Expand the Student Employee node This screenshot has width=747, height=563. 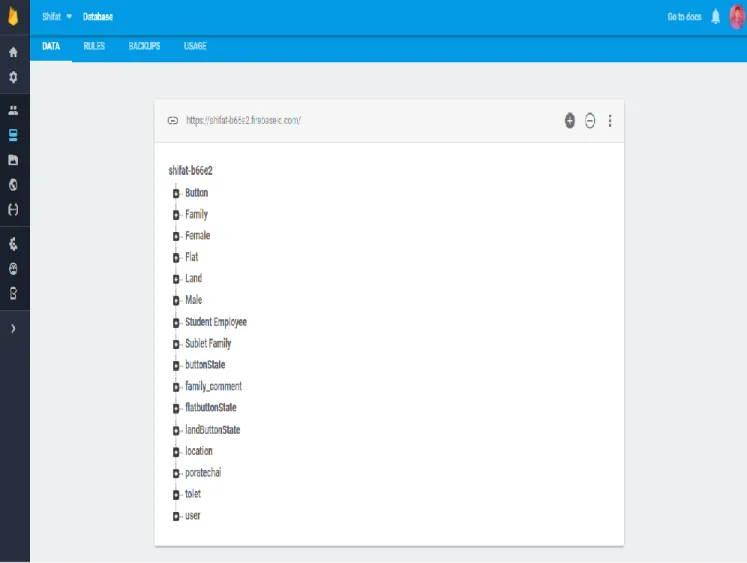pos(176,322)
